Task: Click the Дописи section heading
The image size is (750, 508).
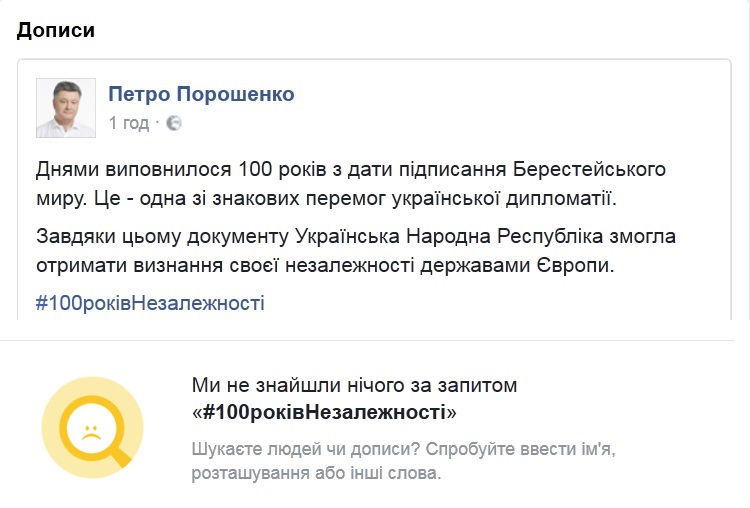Action: click(56, 30)
